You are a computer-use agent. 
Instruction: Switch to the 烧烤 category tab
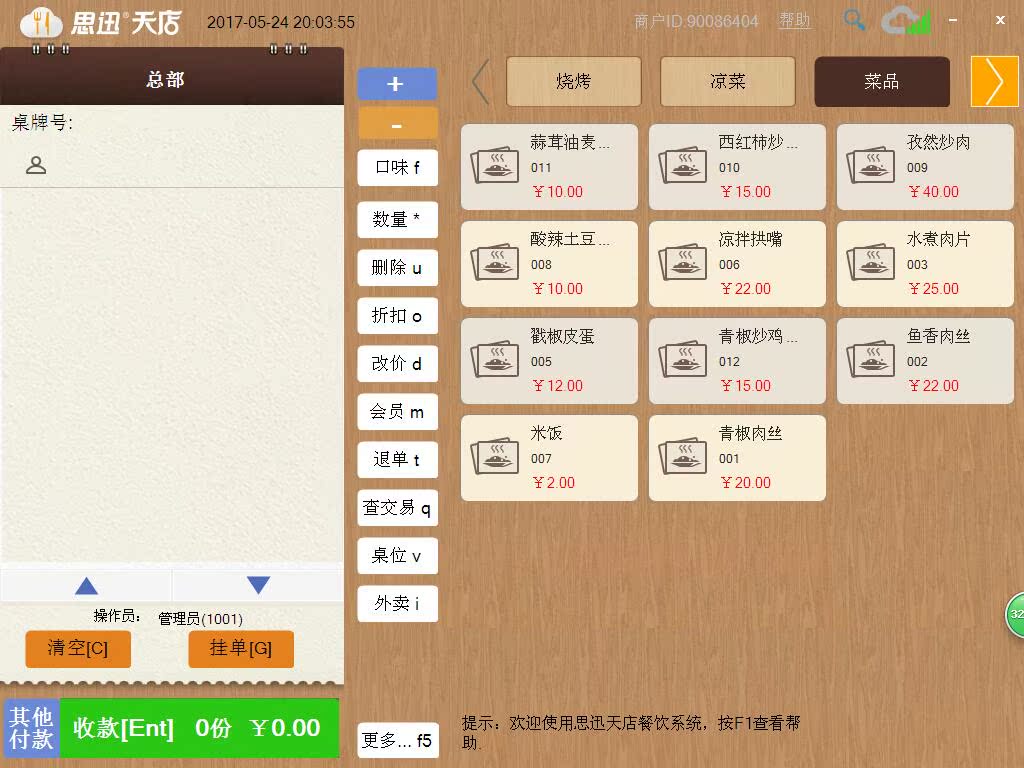coord(573,82)
